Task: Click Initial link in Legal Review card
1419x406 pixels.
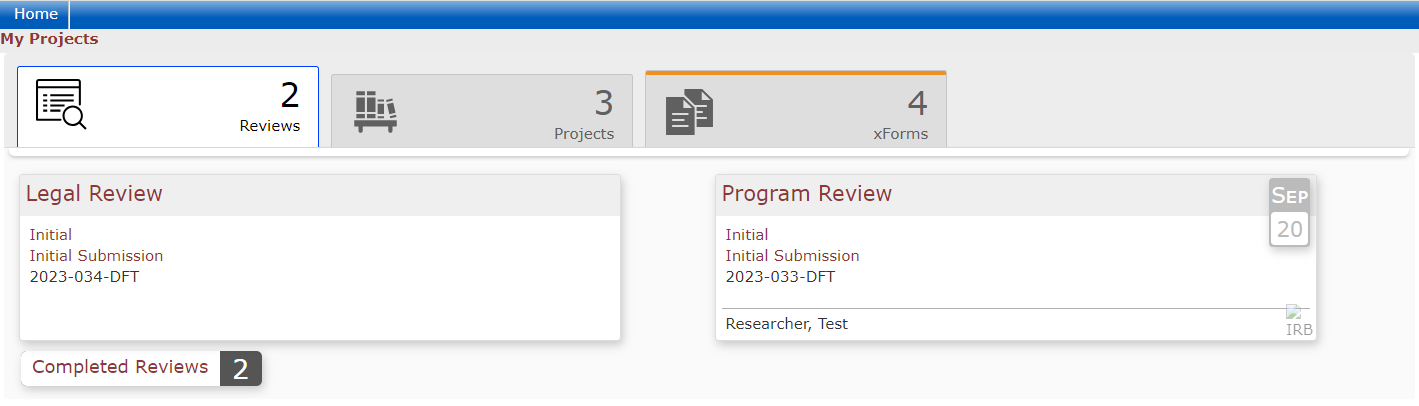Action: click(x=51, y=235)
